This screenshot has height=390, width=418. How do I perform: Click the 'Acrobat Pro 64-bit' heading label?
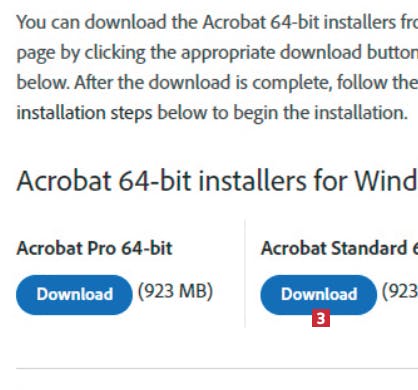pos(94,248)
